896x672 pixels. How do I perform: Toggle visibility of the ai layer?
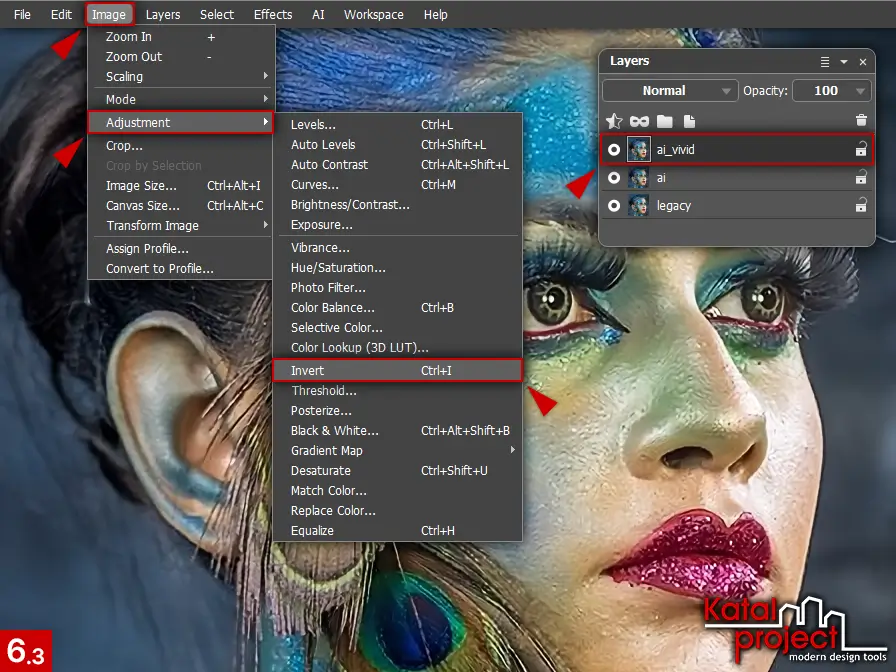click(x=614, y=178)
